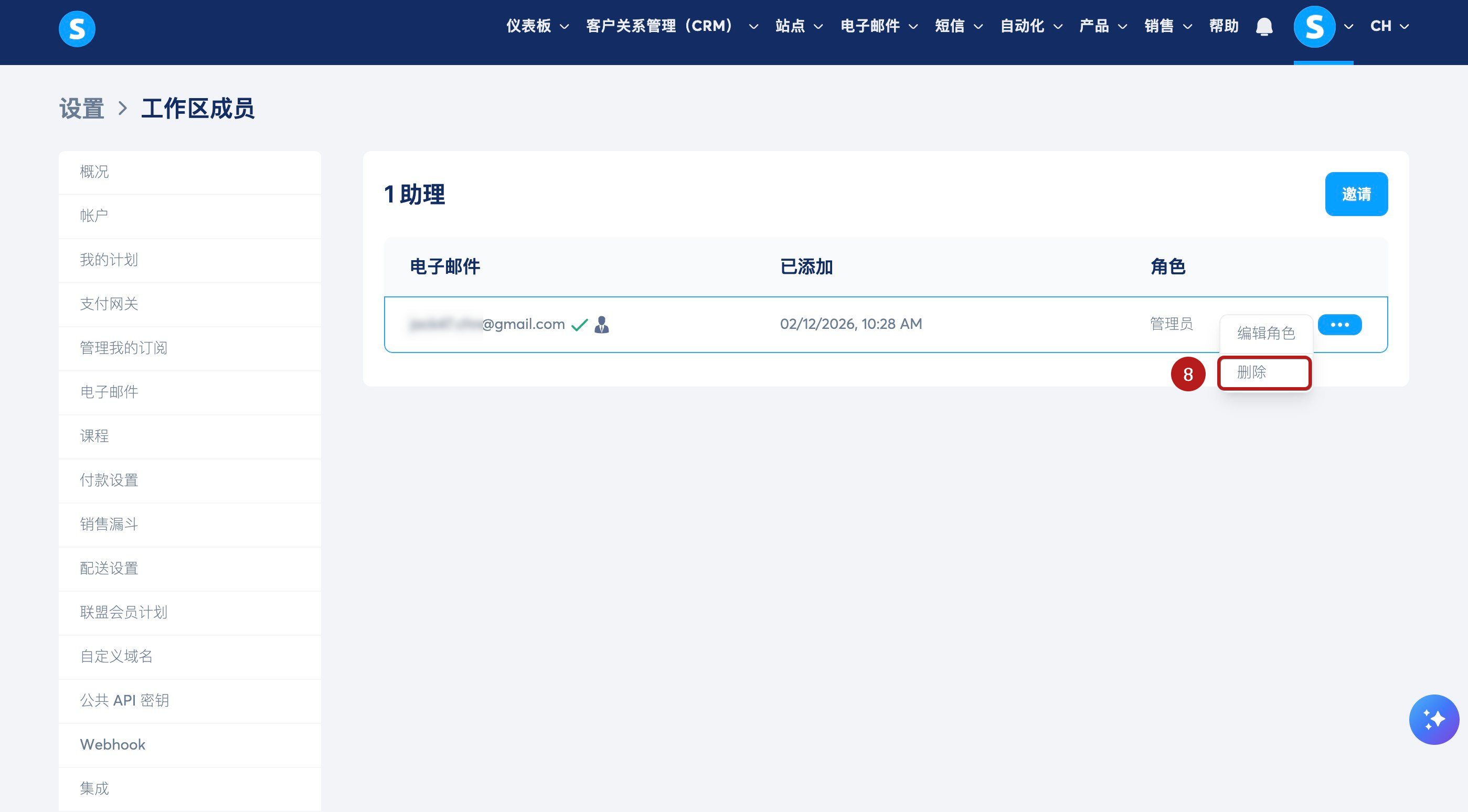
Task: Open the notification bell
Action: 1264,27
